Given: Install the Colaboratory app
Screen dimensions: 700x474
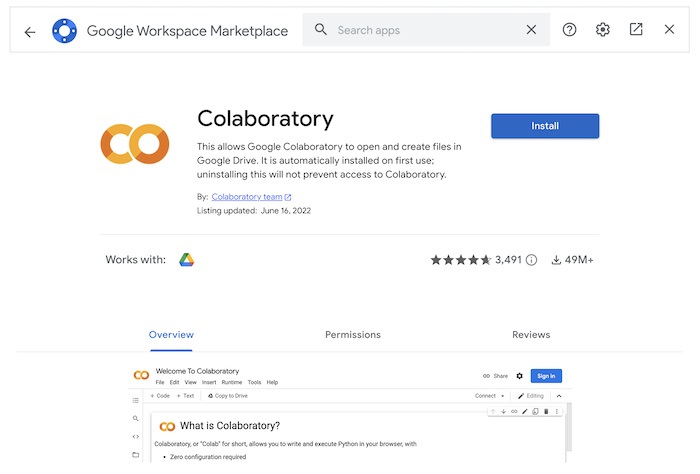Looking at the screenshot, I should pyautogui.click(x=545, y=126).
